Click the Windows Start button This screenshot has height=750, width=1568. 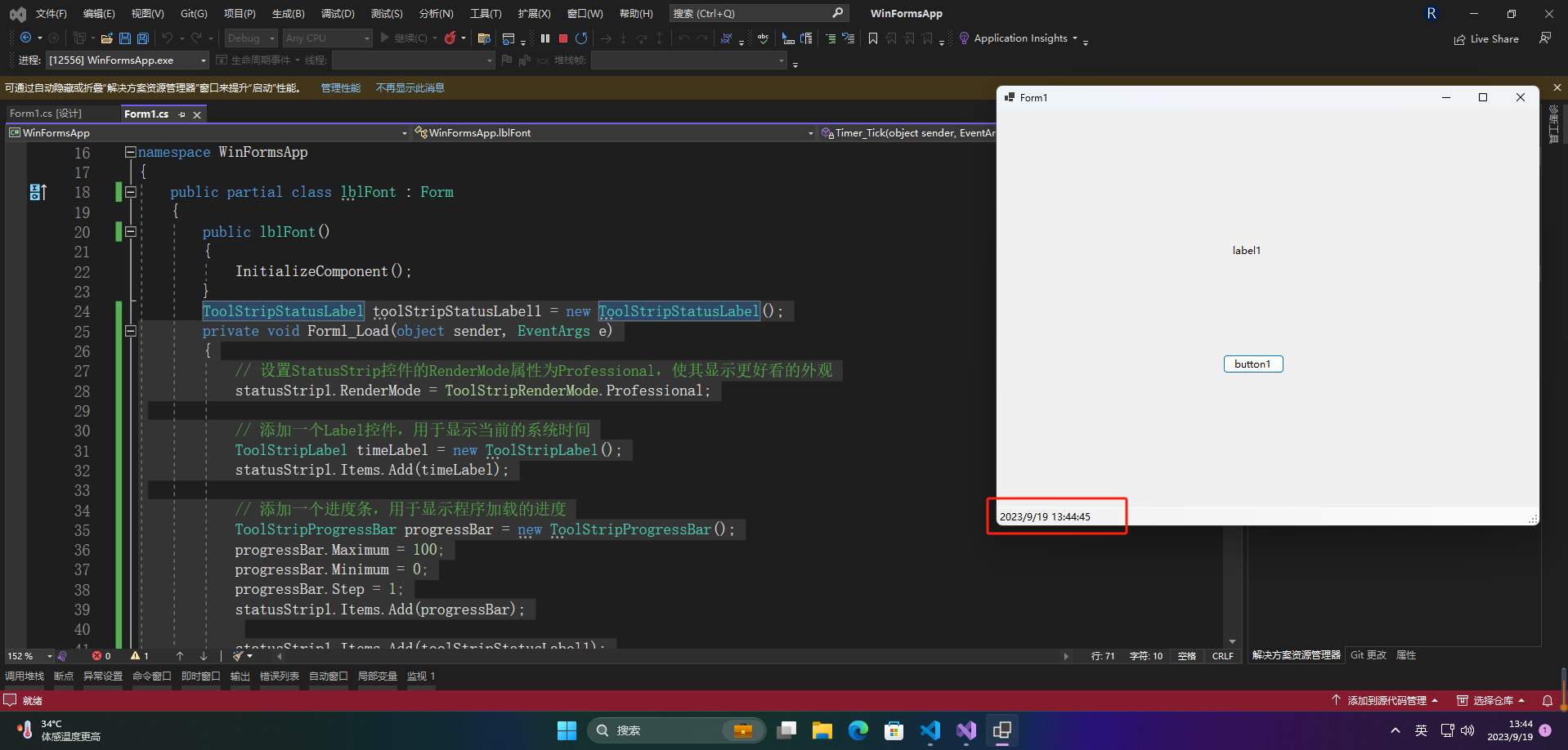[x=567, y=730]
